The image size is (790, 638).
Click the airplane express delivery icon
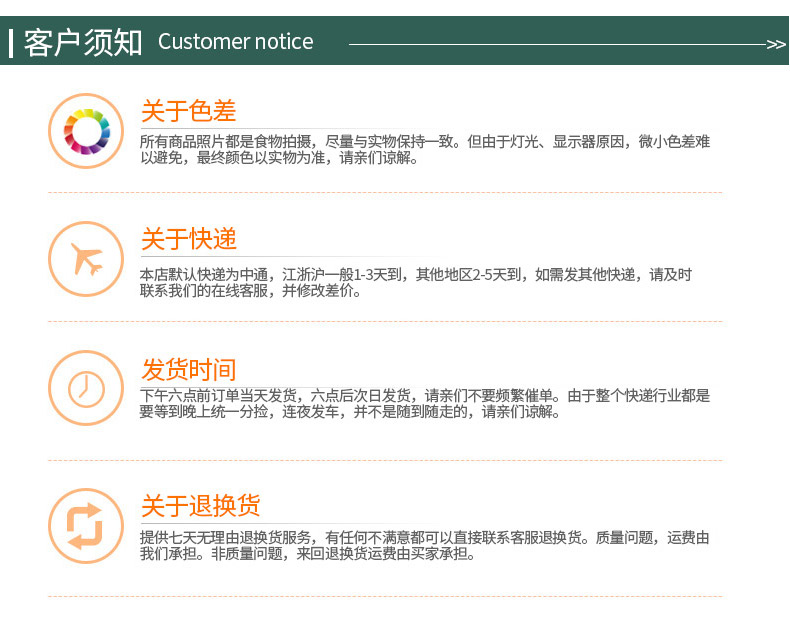(x=86, y=259)
